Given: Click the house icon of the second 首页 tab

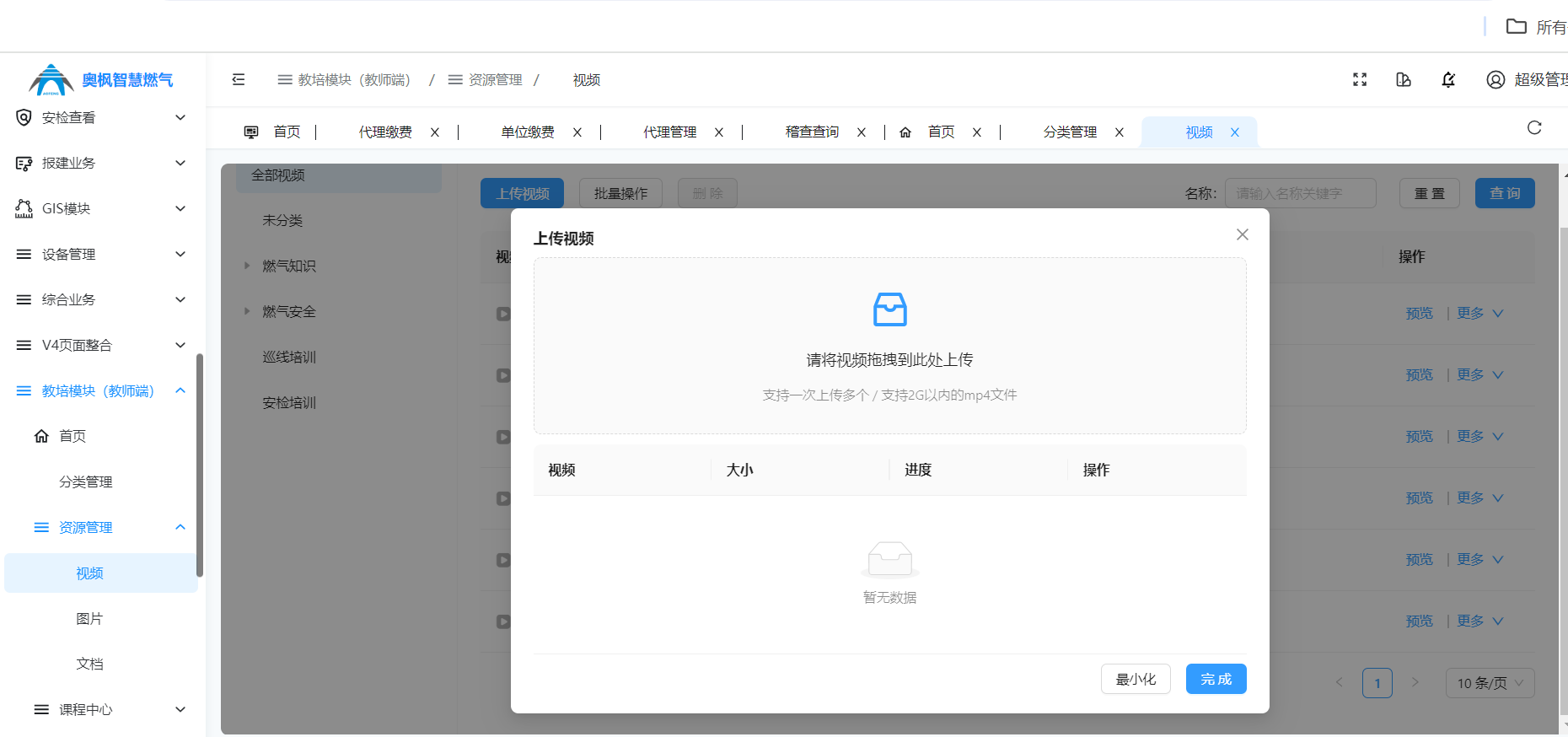Looking at the screenshot, I should click(x=905, y=132).
